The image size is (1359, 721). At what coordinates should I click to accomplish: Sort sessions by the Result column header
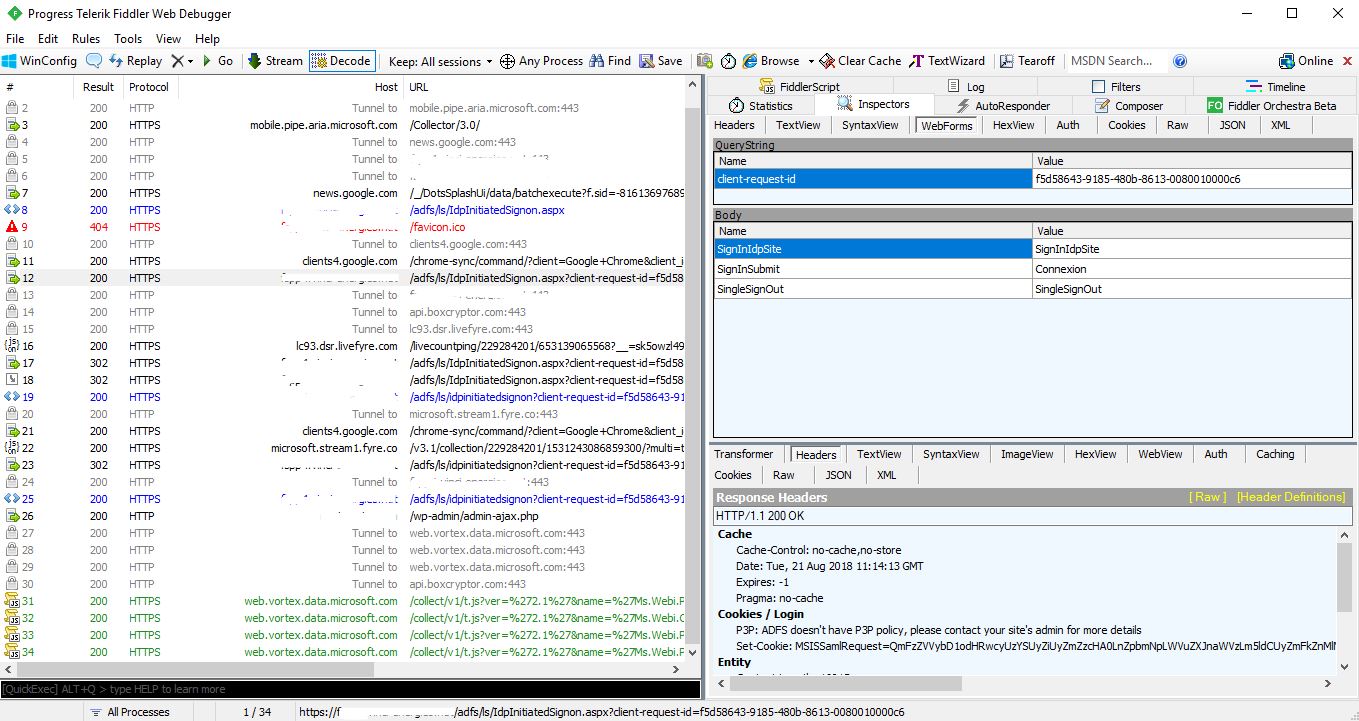(x=98, y=87)
